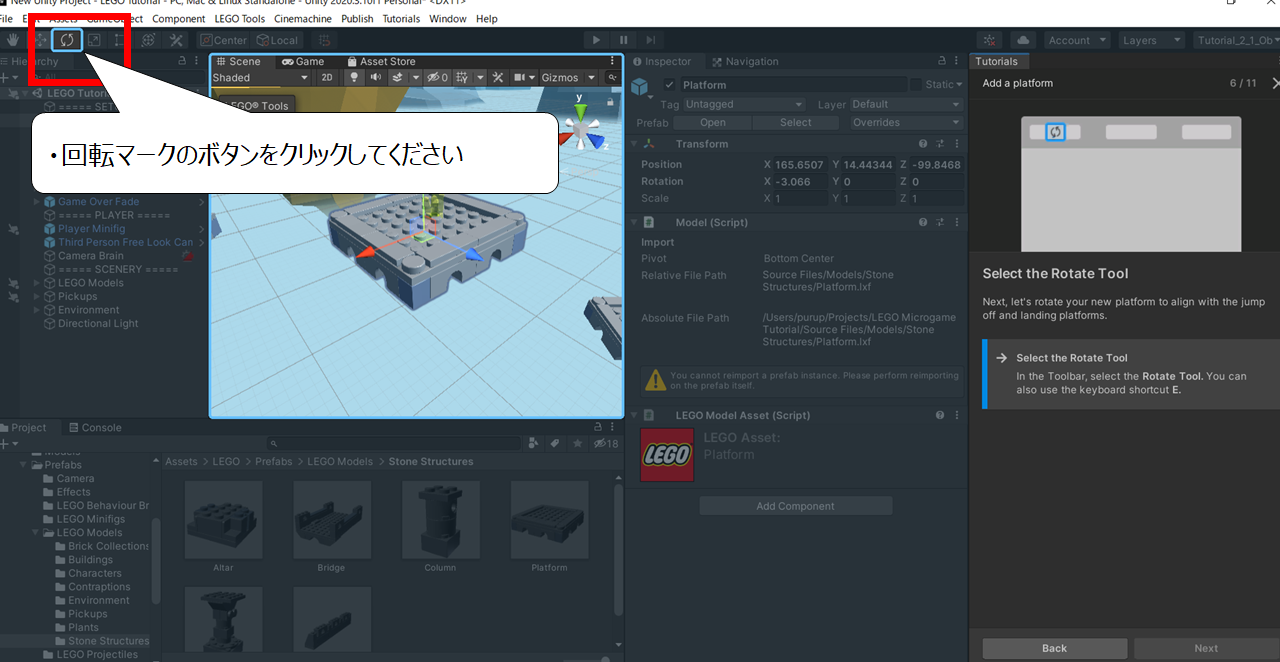Screen dimensions: 1280x662
Task: Open the custom editor tools icon
Action: coord(175,40)
